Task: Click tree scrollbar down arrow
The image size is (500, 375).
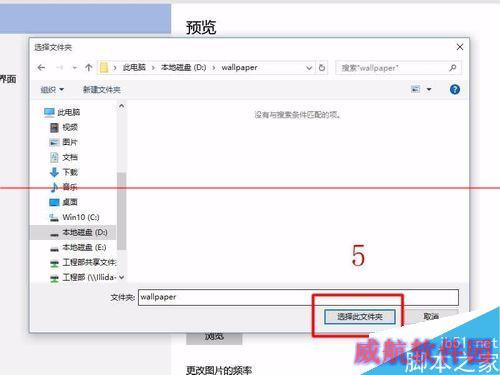Action: (122, 277)
